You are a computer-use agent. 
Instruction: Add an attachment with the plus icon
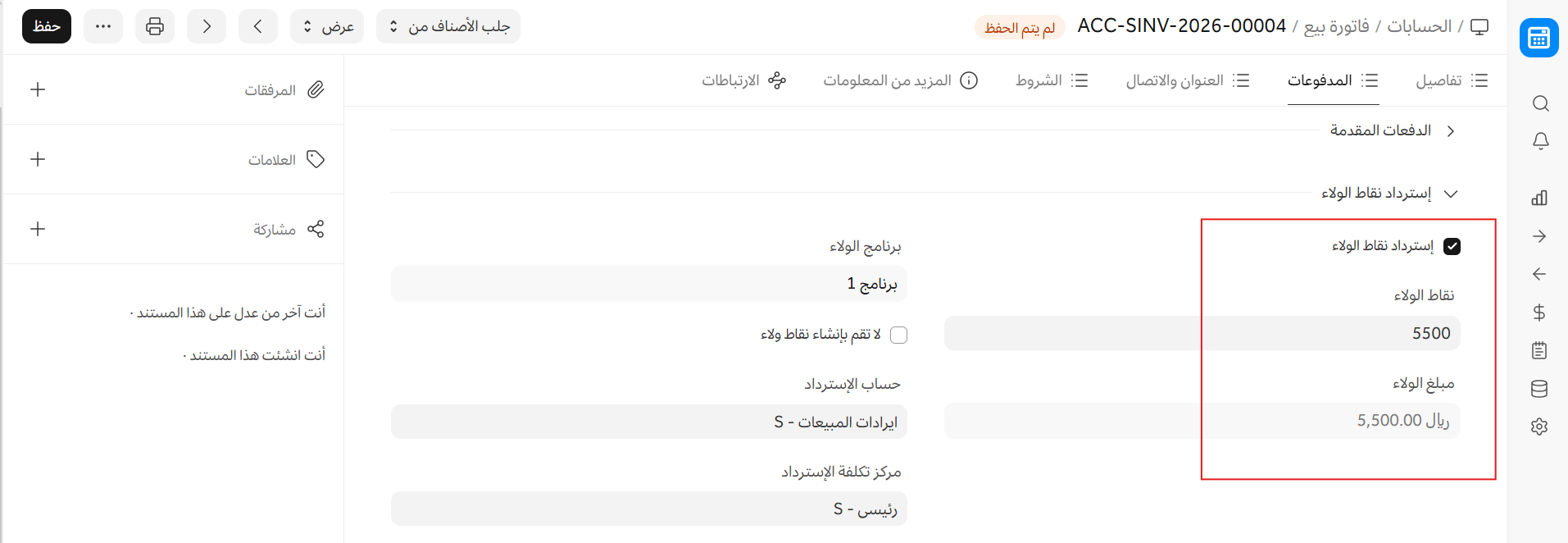tap(38, 89)
